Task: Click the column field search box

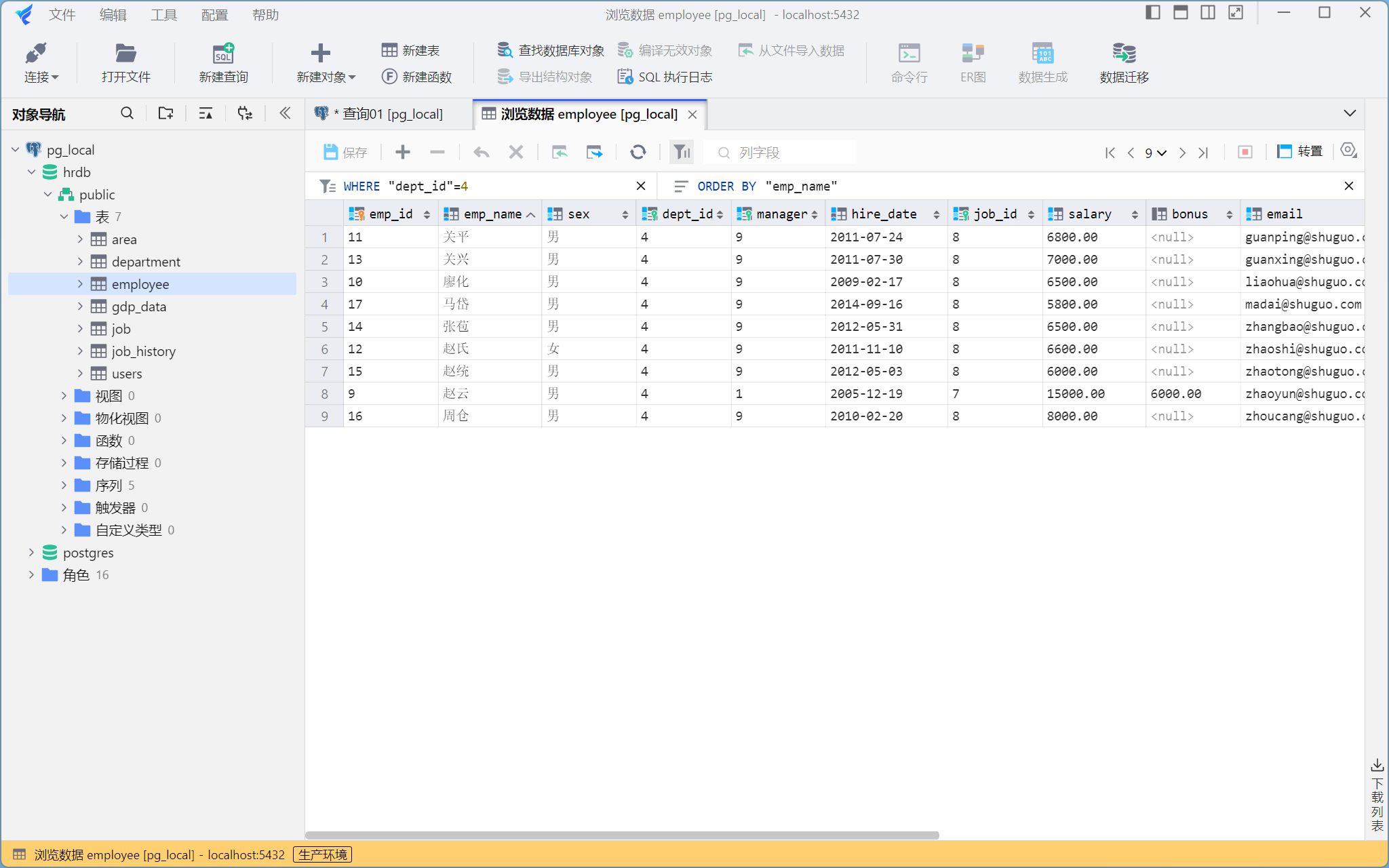Action: pyautogui.click(x=780, y=153)
